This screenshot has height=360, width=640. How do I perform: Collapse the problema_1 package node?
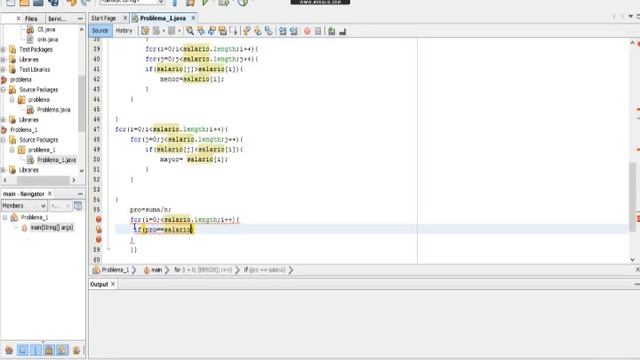pyautogui.click(x=12, y=150)
